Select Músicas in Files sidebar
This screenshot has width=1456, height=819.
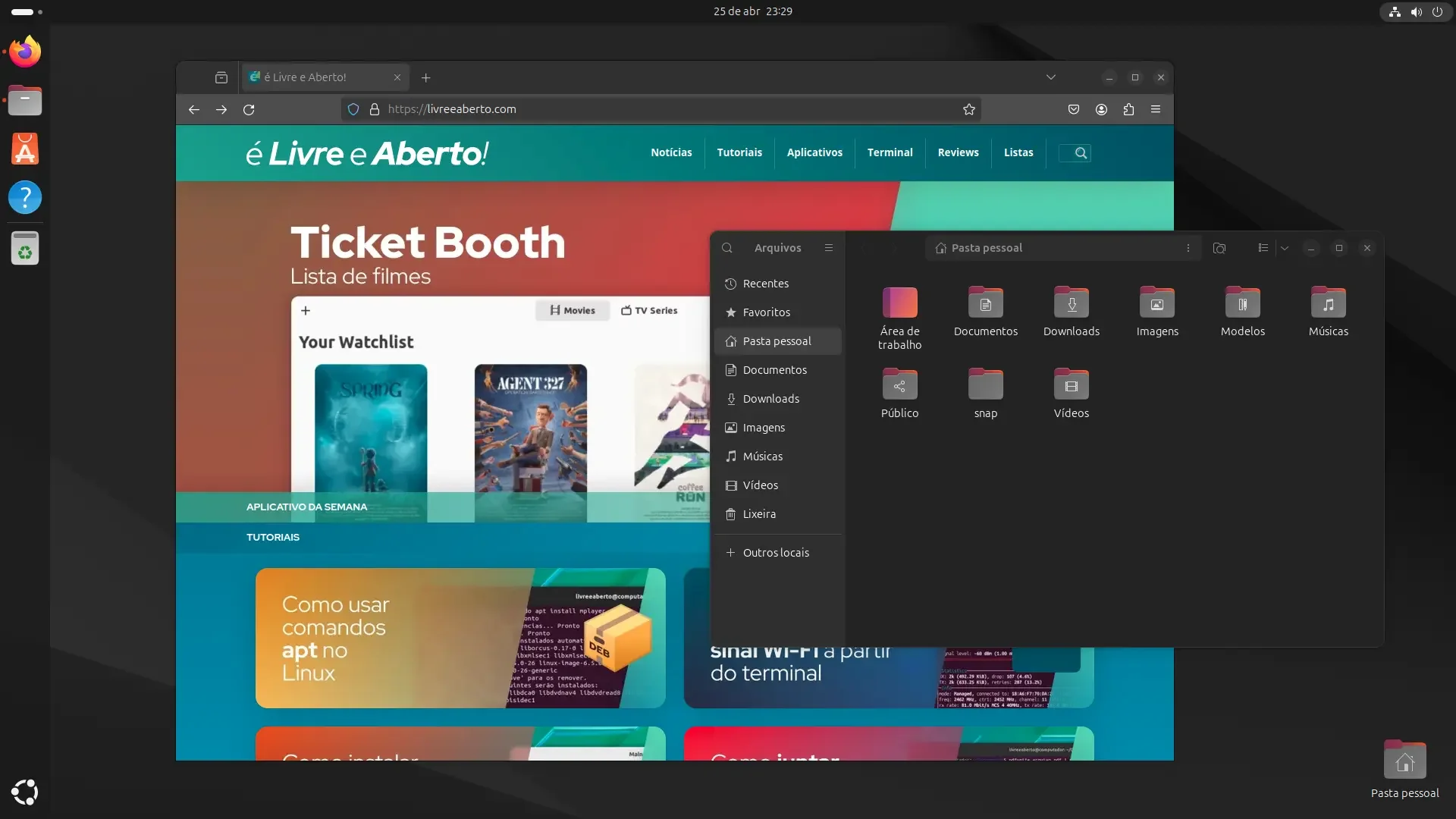[778, 457]
